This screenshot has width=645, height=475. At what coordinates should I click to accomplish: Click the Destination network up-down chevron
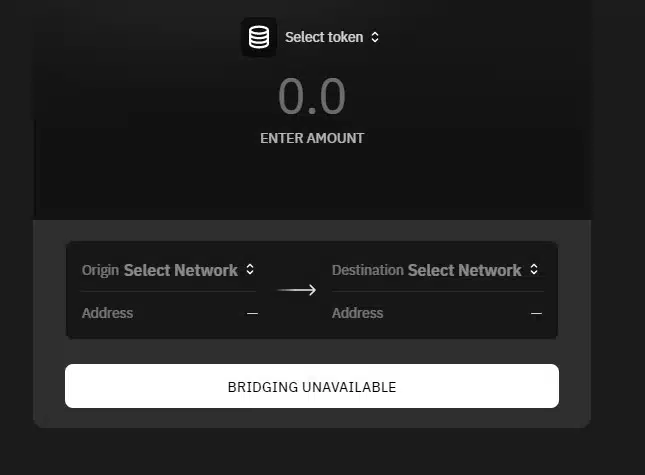point(534,269)
